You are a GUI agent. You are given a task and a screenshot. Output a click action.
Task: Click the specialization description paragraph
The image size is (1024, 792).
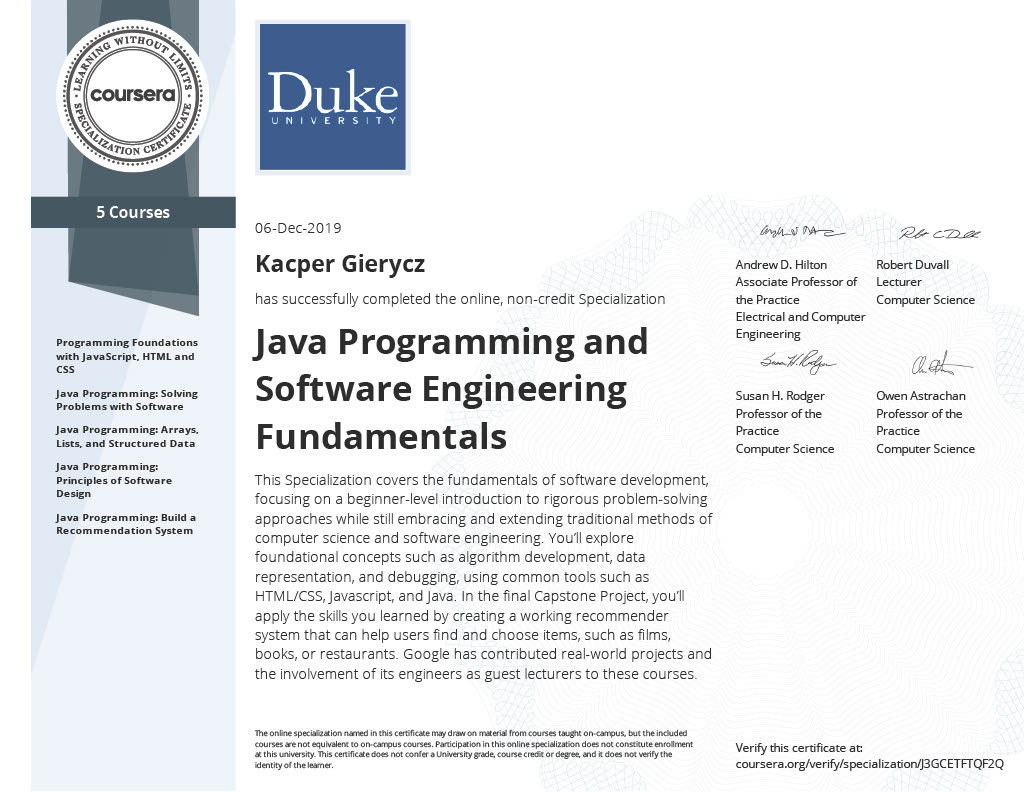point(483,577)
